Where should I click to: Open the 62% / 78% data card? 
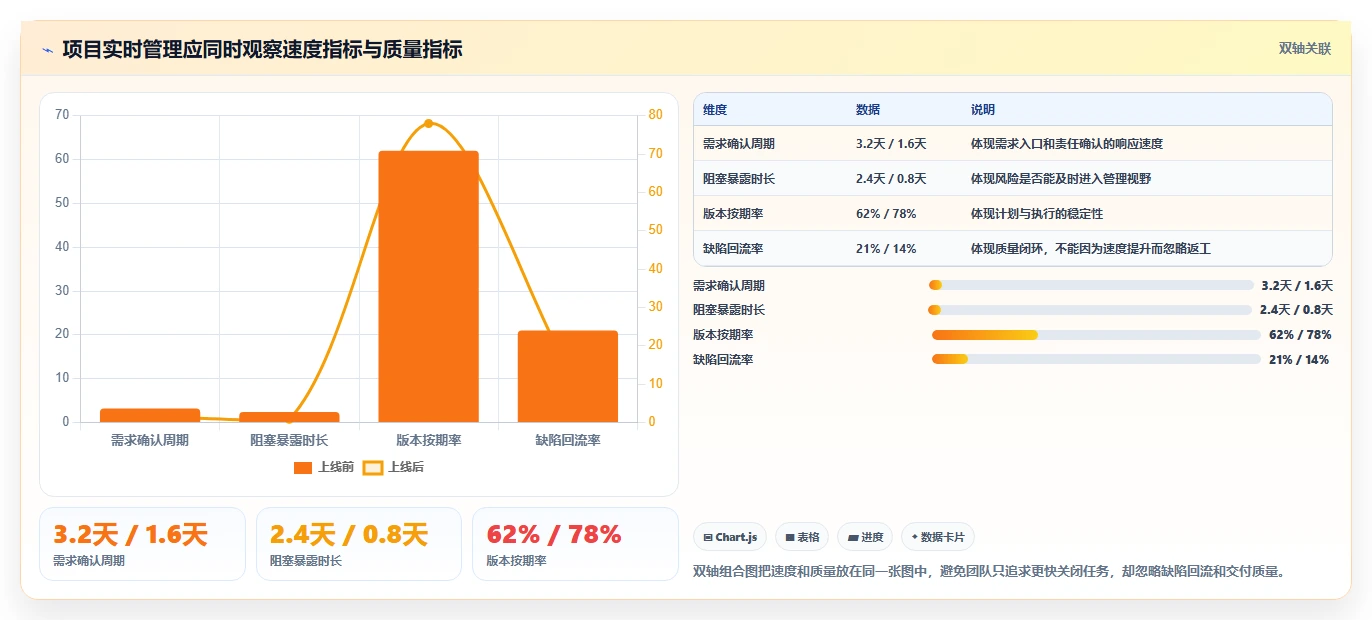[x=575, y=544]
